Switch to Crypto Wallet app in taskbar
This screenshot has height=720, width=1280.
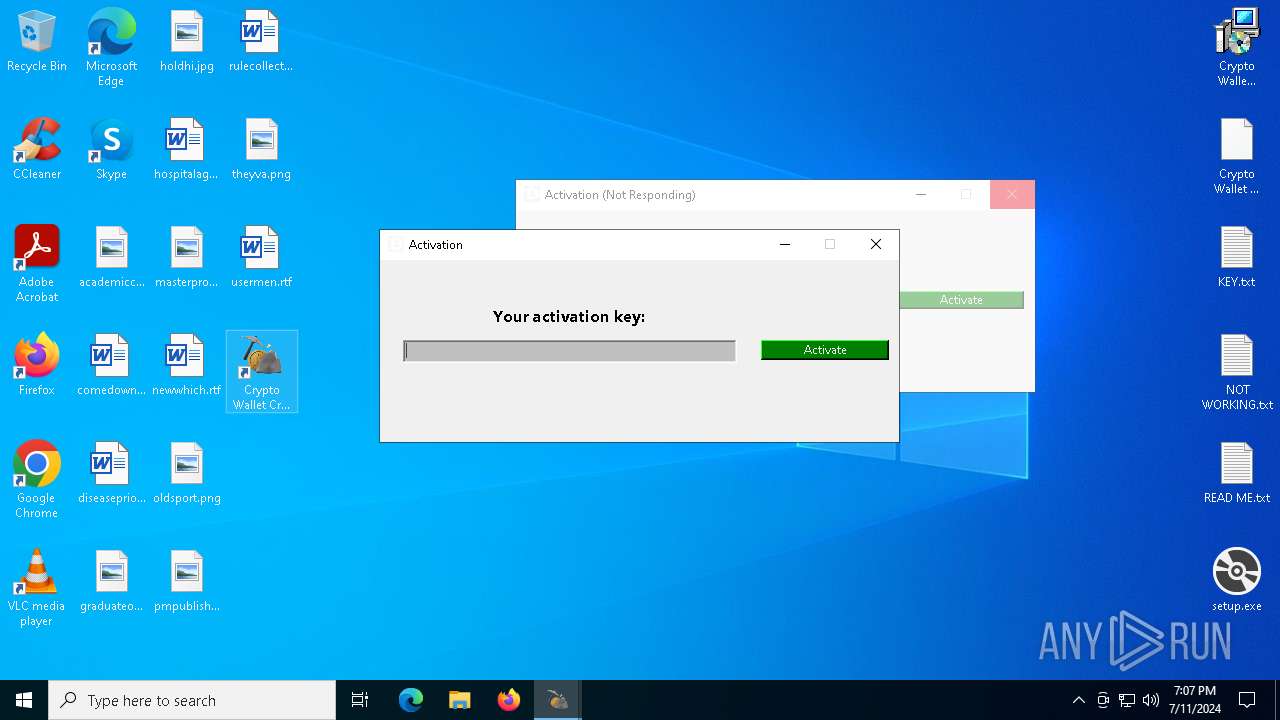tap(558, 700)
